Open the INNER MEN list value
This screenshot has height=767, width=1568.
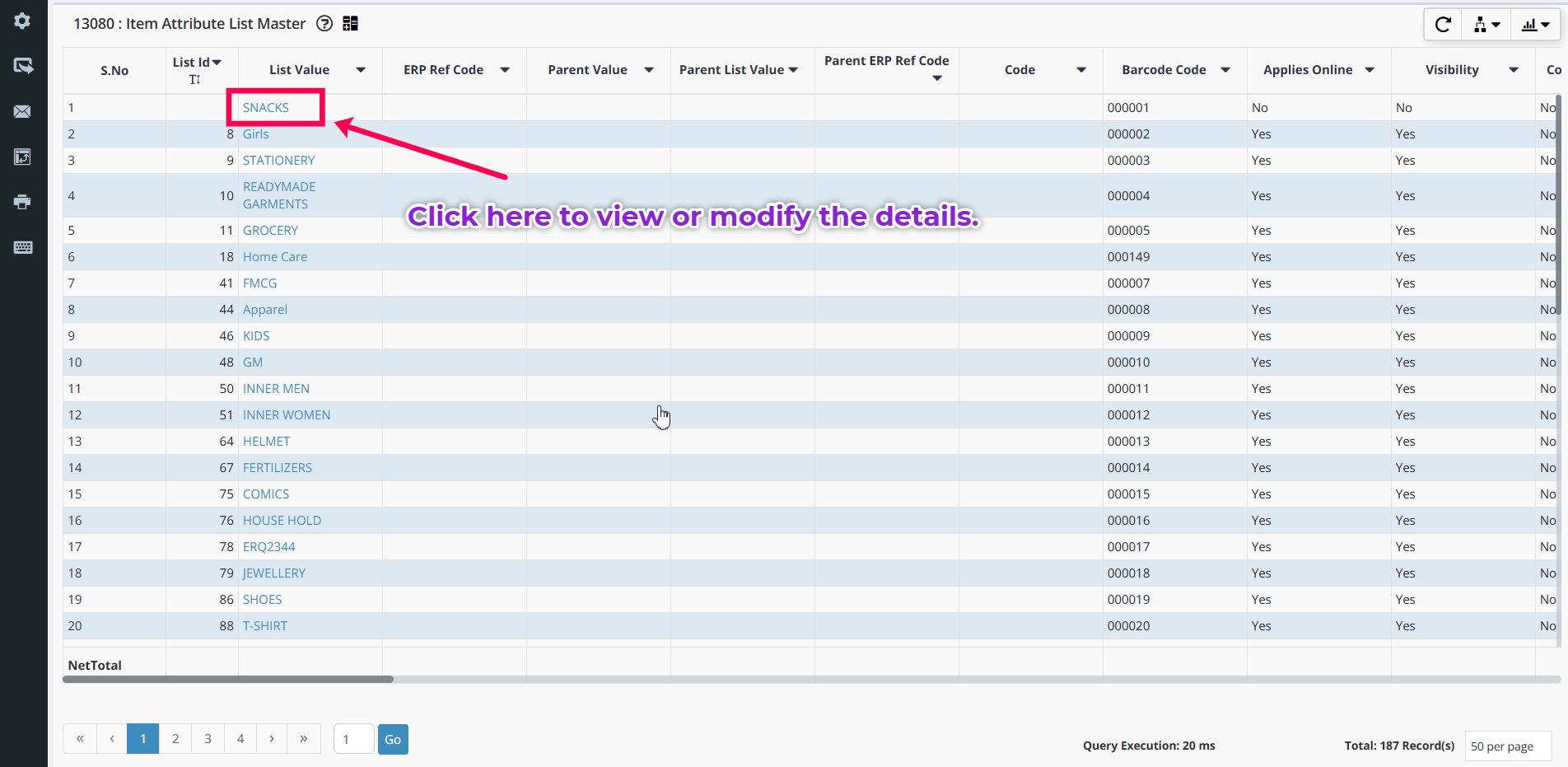(x=277, y=389)
